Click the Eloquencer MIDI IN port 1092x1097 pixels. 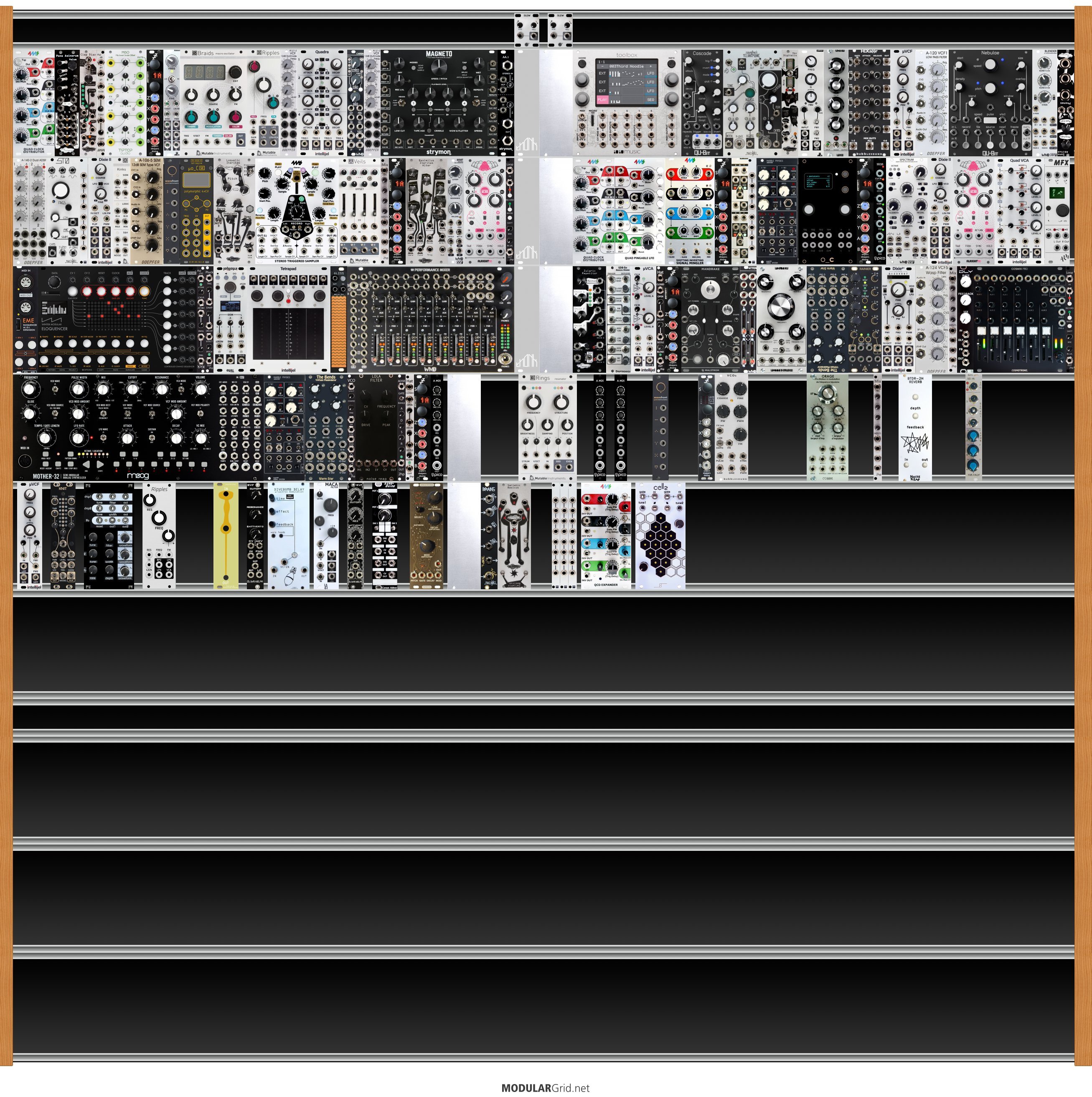click(x=26, y=282)
